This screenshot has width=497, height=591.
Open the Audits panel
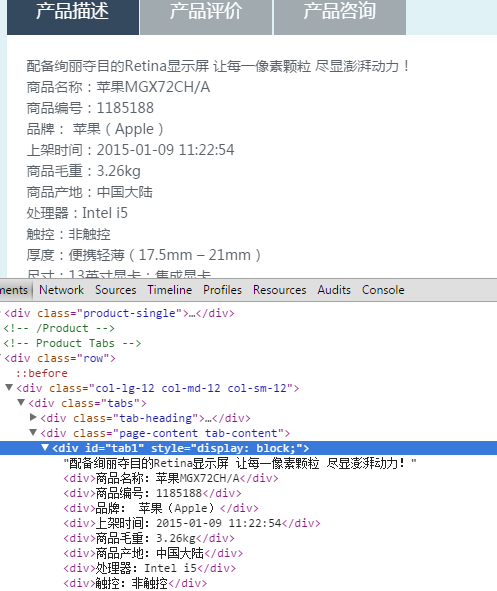334,290
